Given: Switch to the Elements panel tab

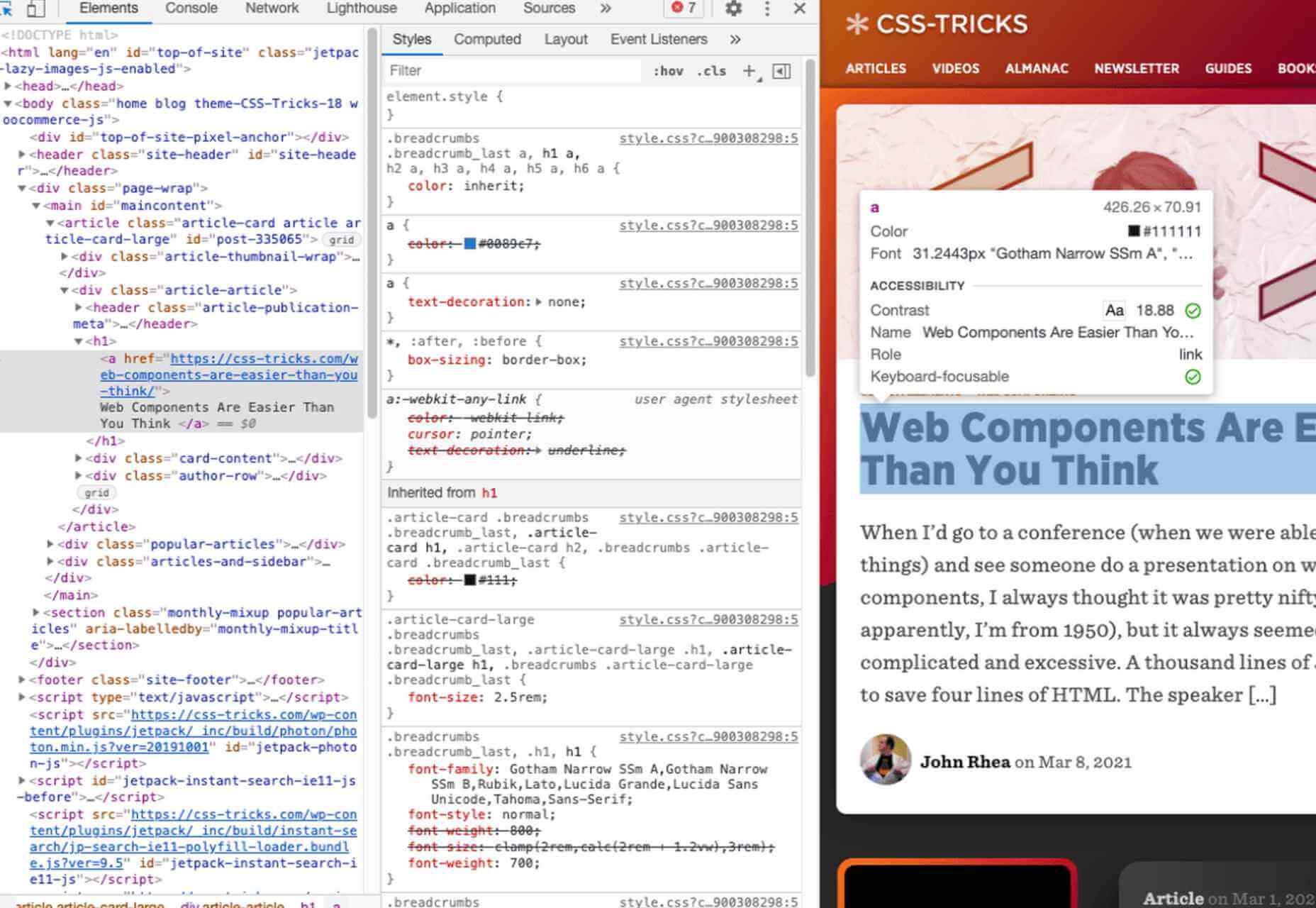Looking at the screenshot, I should [x=108, y=9].
